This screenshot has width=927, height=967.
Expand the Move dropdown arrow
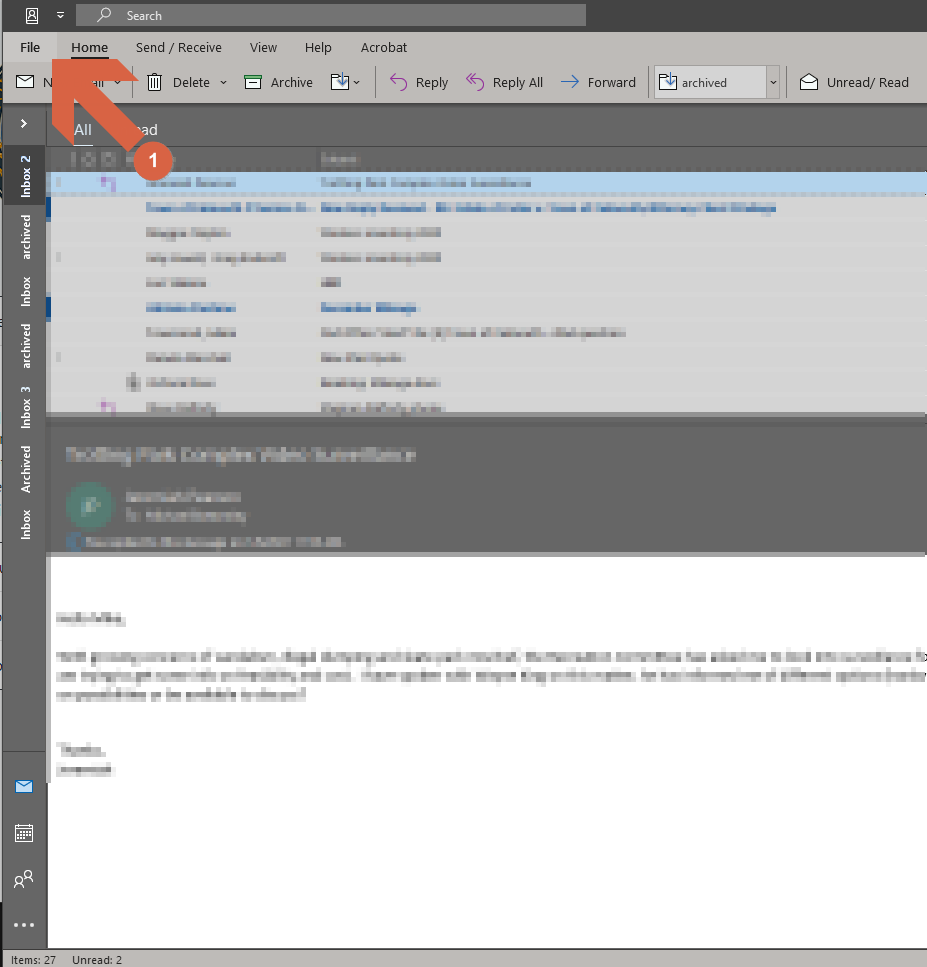tap(356, 83)
